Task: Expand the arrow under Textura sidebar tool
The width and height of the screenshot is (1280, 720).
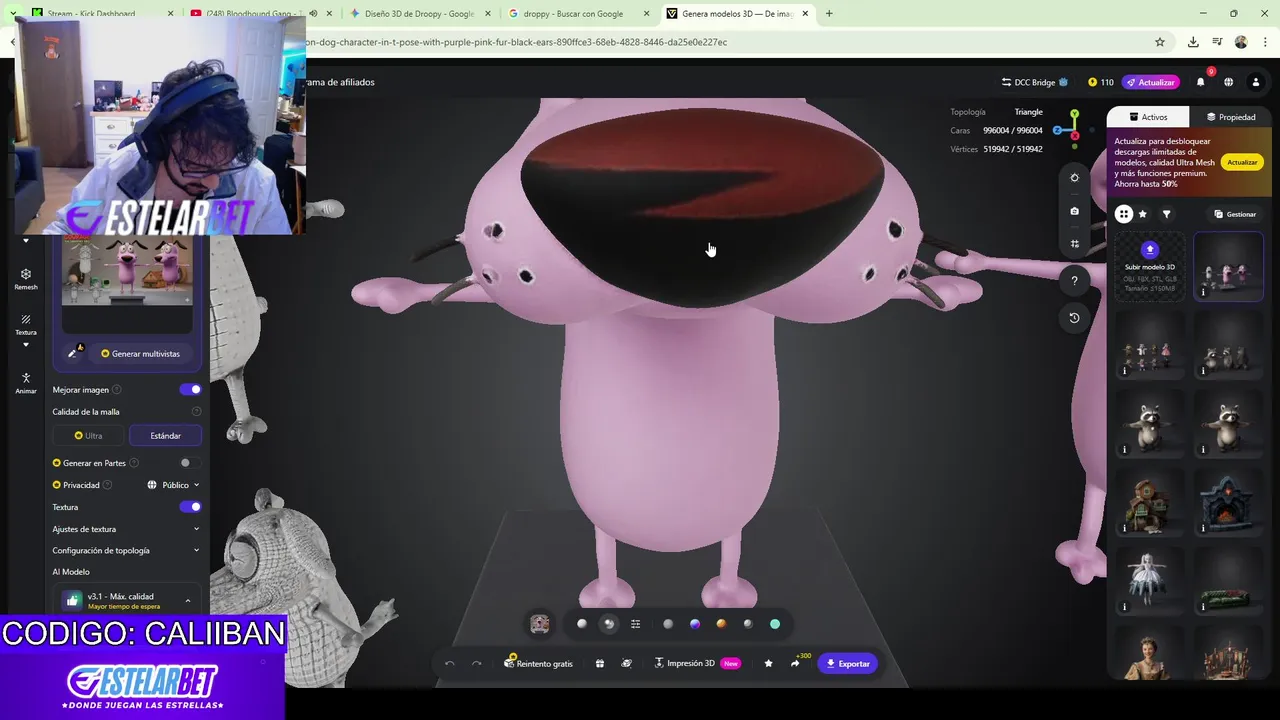Action: [26, 345]
